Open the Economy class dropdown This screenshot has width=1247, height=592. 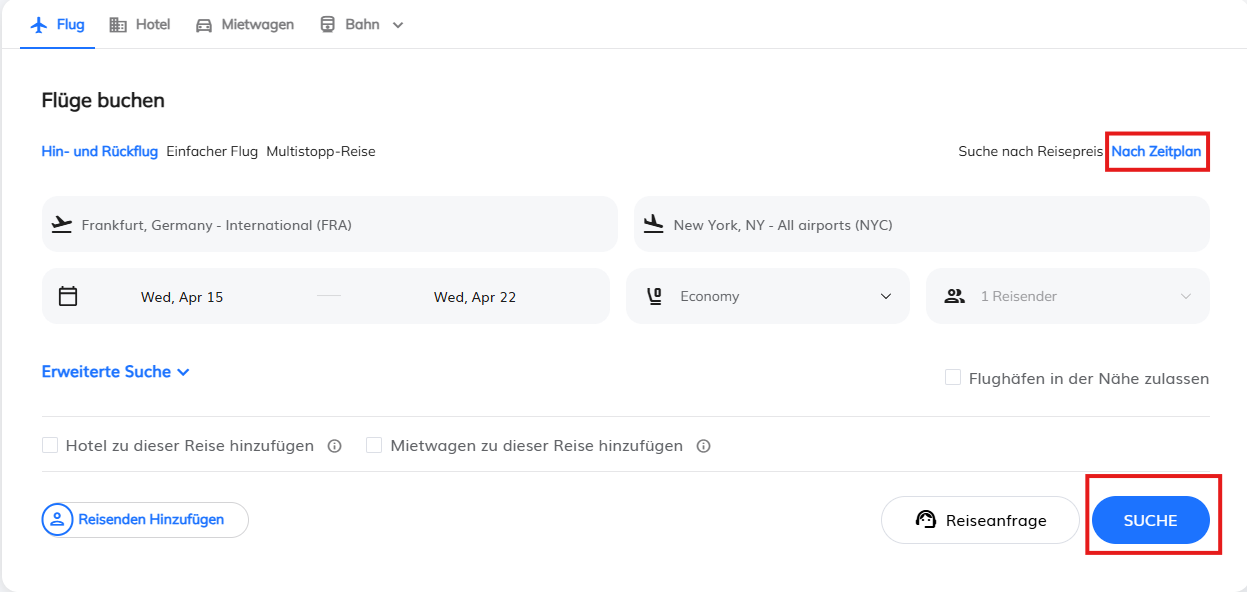click(x=885, y=296)
